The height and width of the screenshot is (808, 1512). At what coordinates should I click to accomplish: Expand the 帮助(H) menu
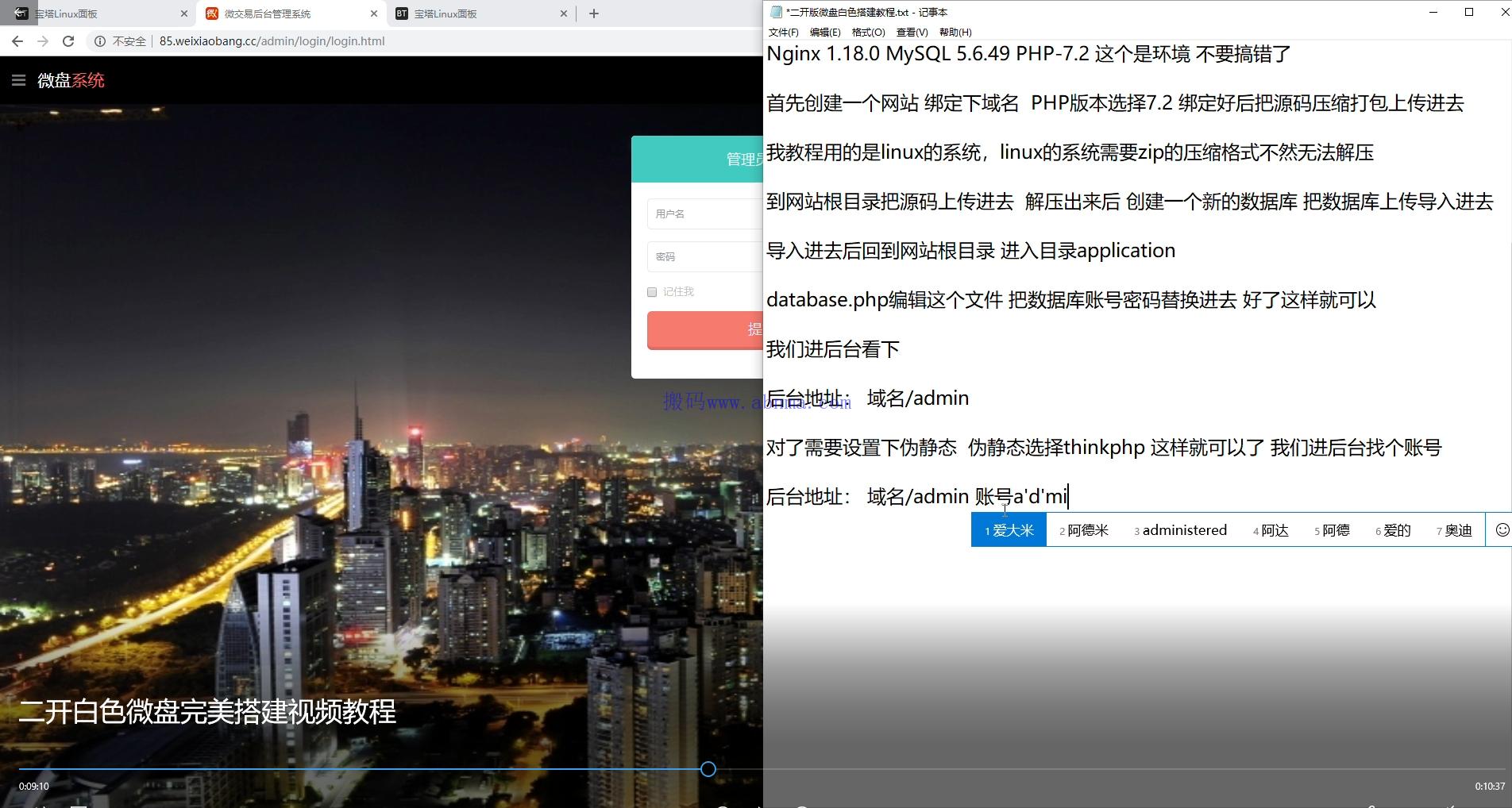pos(955,33)
